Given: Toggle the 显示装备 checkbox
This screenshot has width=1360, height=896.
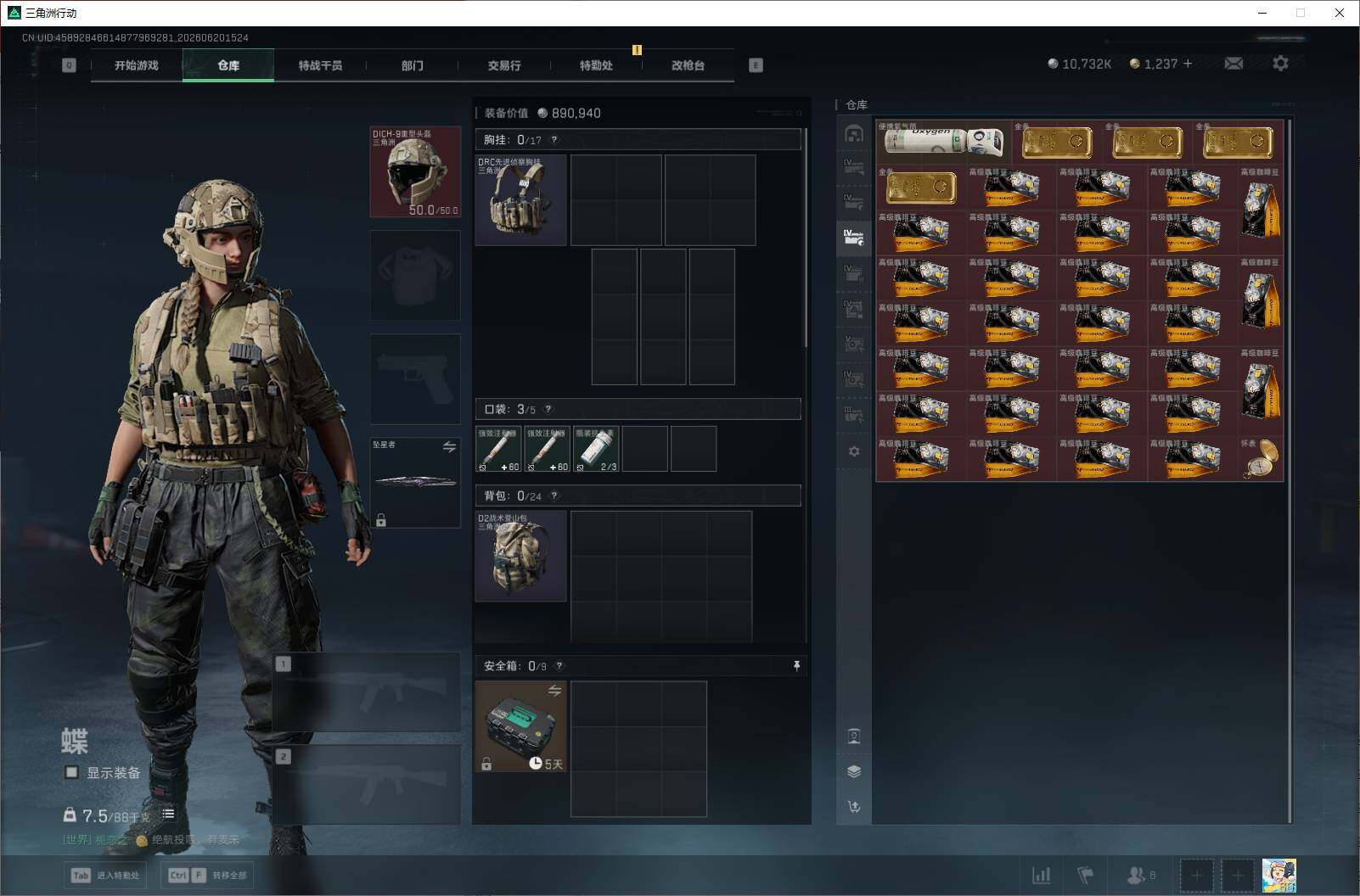Looking at the screenshot, I should [x=72, y=772].
